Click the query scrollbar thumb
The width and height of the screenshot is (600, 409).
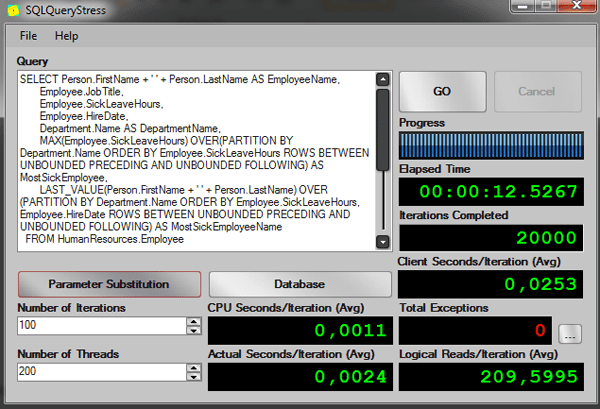[x=383, y=130]
